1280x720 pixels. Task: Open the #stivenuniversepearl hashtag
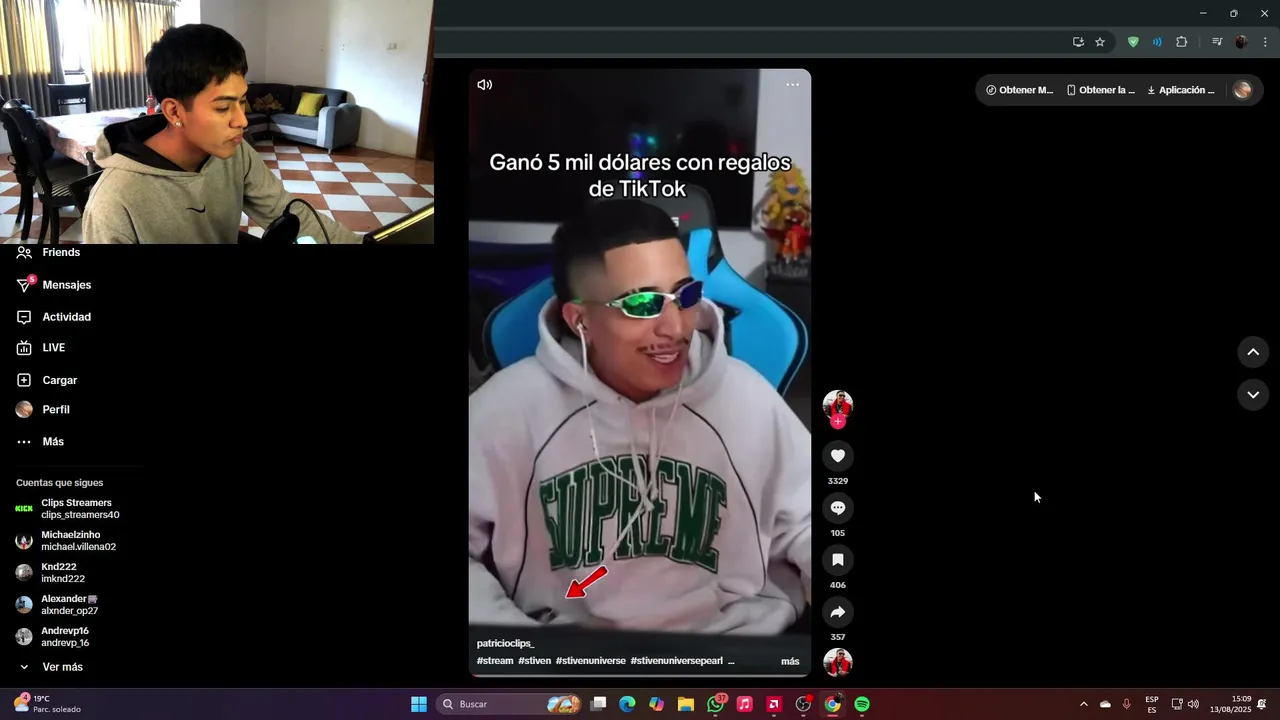(676, 661)
